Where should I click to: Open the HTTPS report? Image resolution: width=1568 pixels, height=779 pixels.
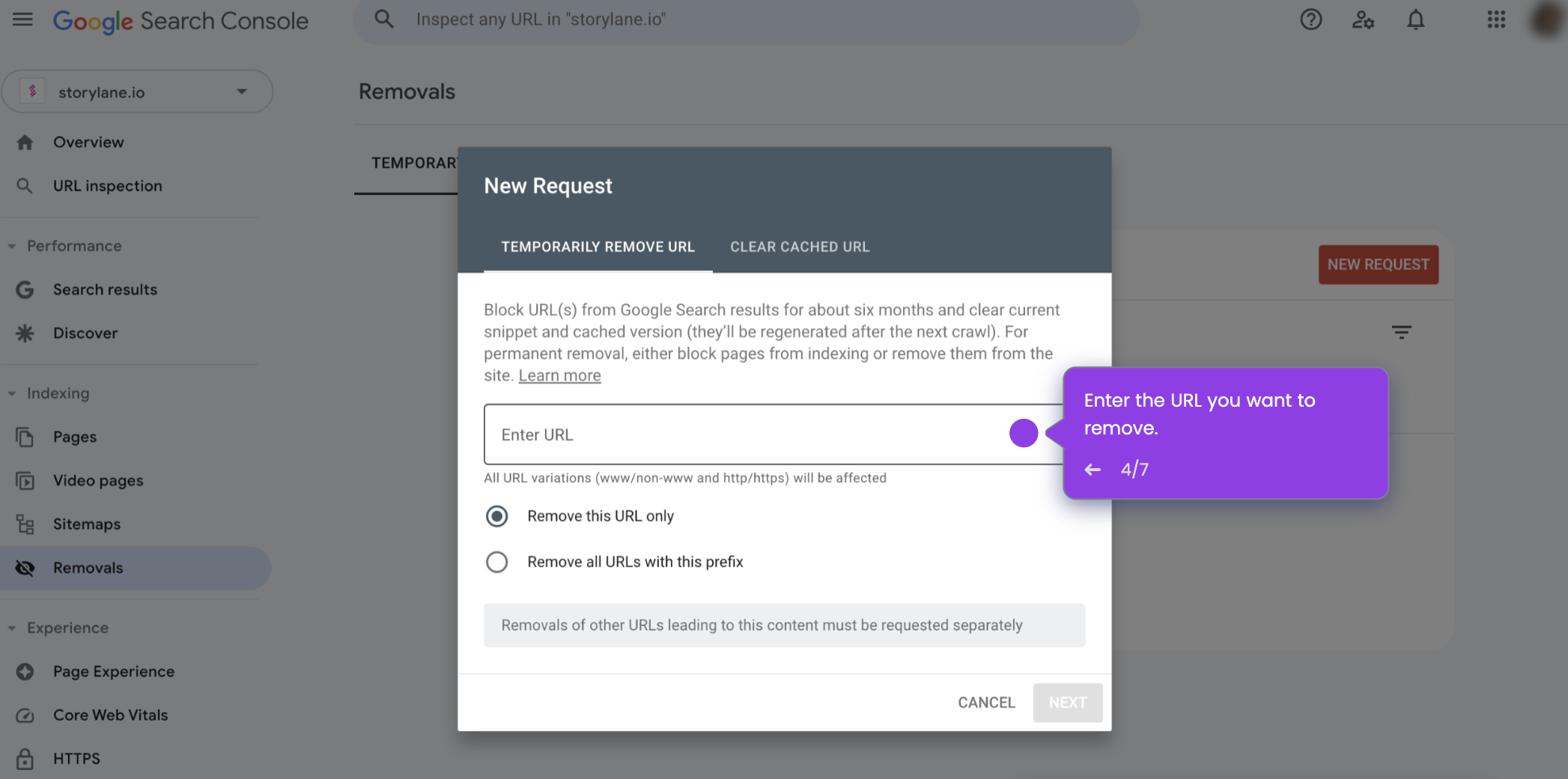coord(76,758)
